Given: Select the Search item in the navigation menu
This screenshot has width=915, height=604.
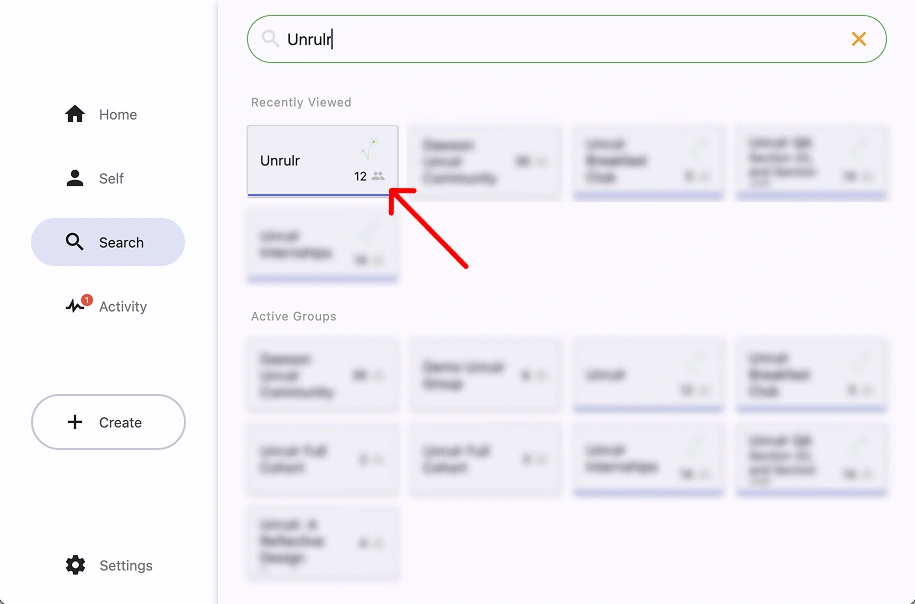Looking at the screenshot, I should [108, 241].
